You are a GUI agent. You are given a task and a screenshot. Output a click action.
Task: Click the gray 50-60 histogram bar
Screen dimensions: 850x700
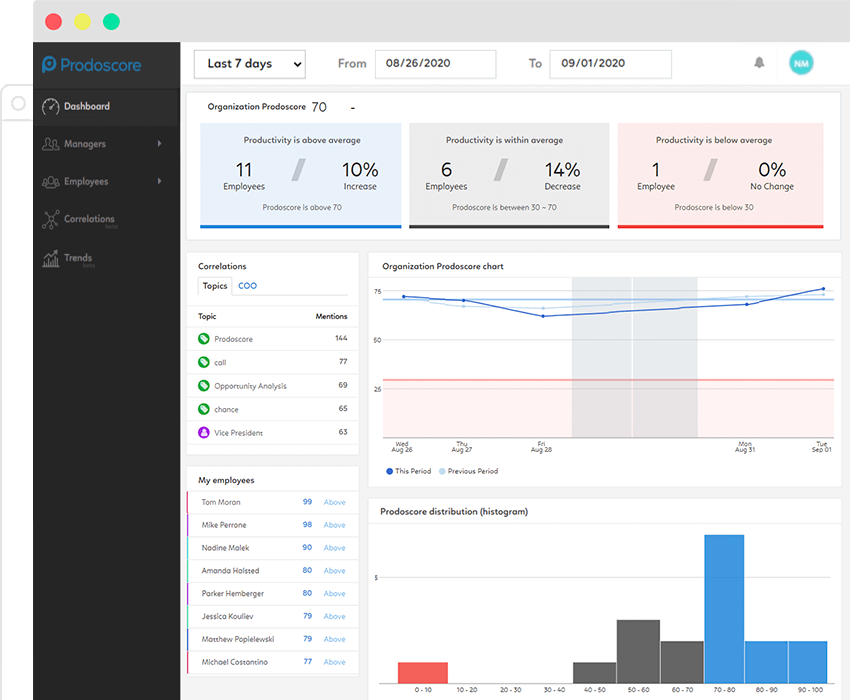tap(638, 652)
